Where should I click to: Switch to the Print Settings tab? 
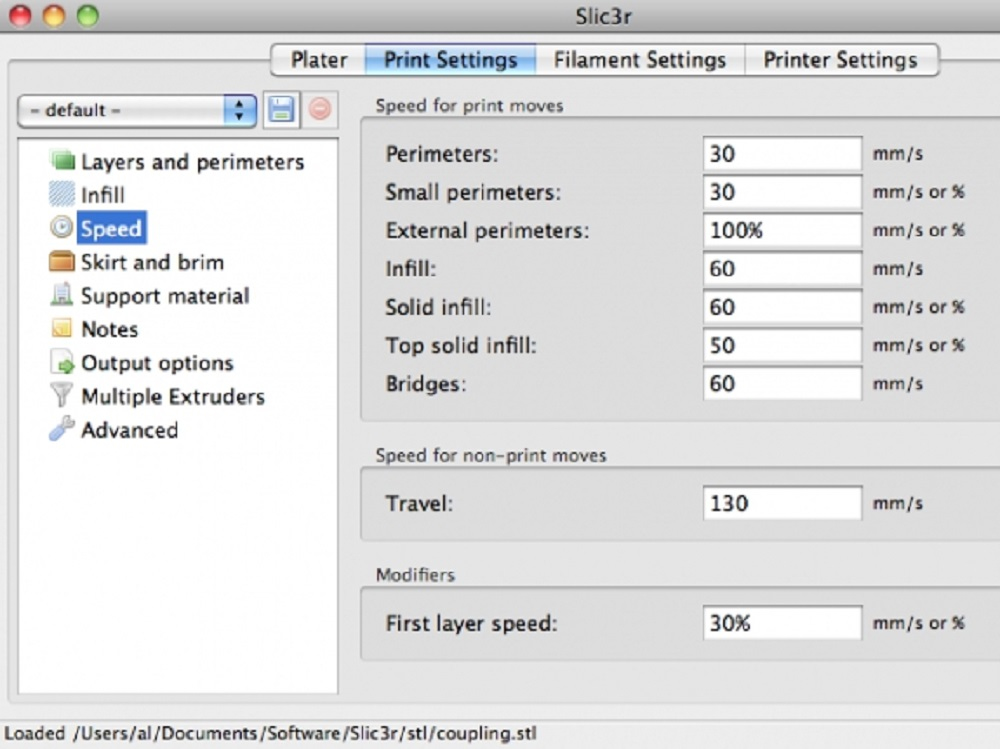point(450,60)
